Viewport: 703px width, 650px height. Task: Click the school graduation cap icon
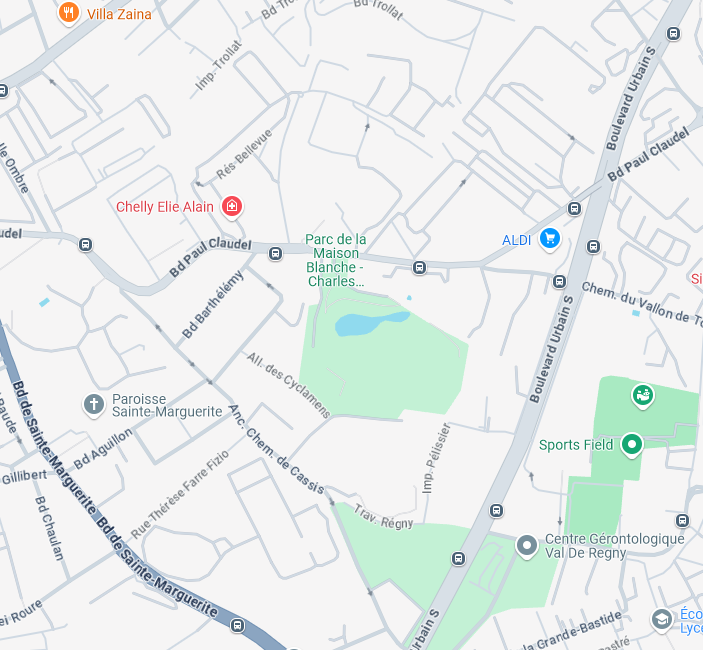(x=662, y=620)
